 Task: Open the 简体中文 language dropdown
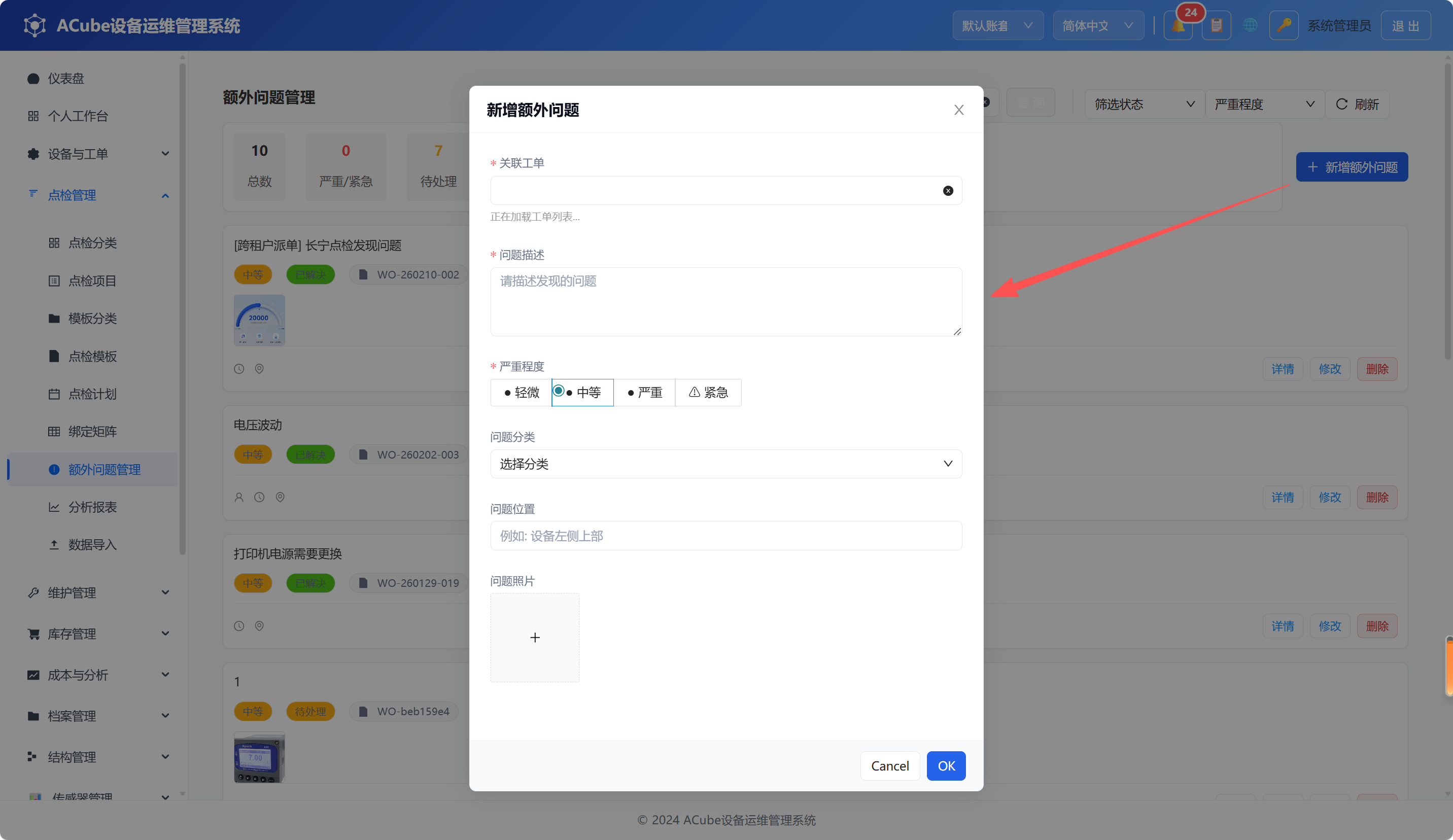pos(1098,25)
